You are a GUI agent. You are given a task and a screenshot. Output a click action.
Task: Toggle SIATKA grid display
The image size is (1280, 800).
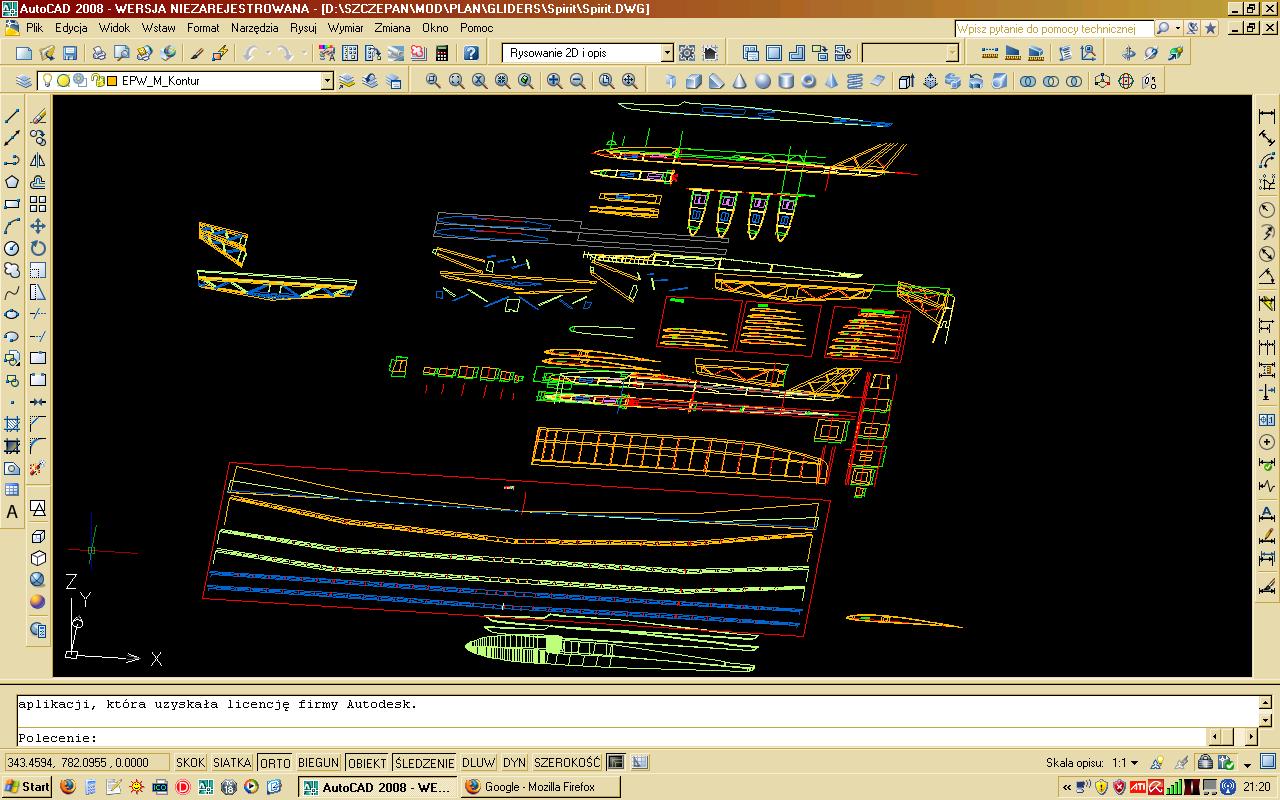click(232, 763)
